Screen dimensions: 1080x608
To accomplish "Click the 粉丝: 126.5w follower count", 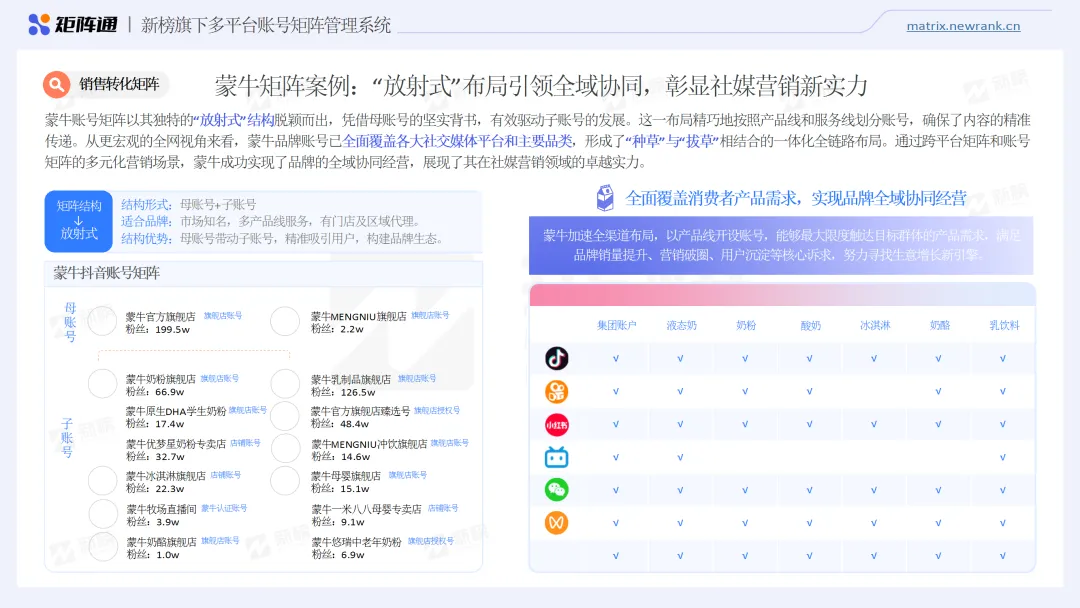I will click(x=343, y=392).
